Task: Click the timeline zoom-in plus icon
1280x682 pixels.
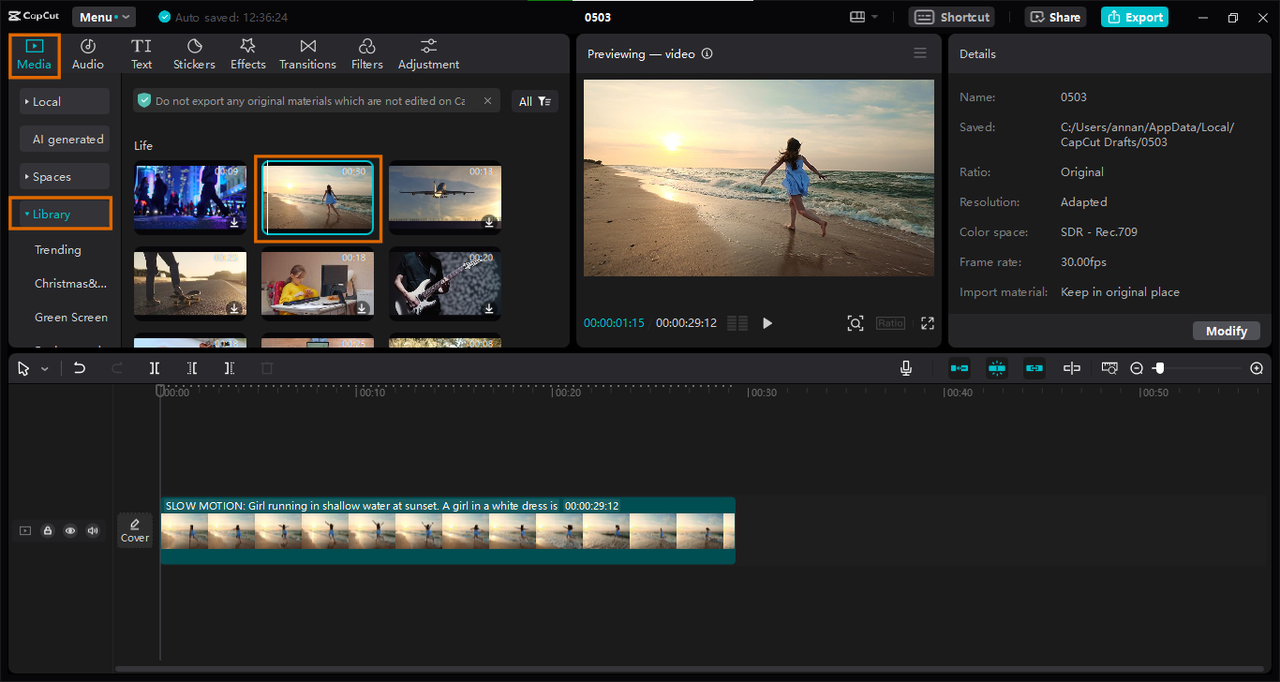Action: coord(1257,368)
